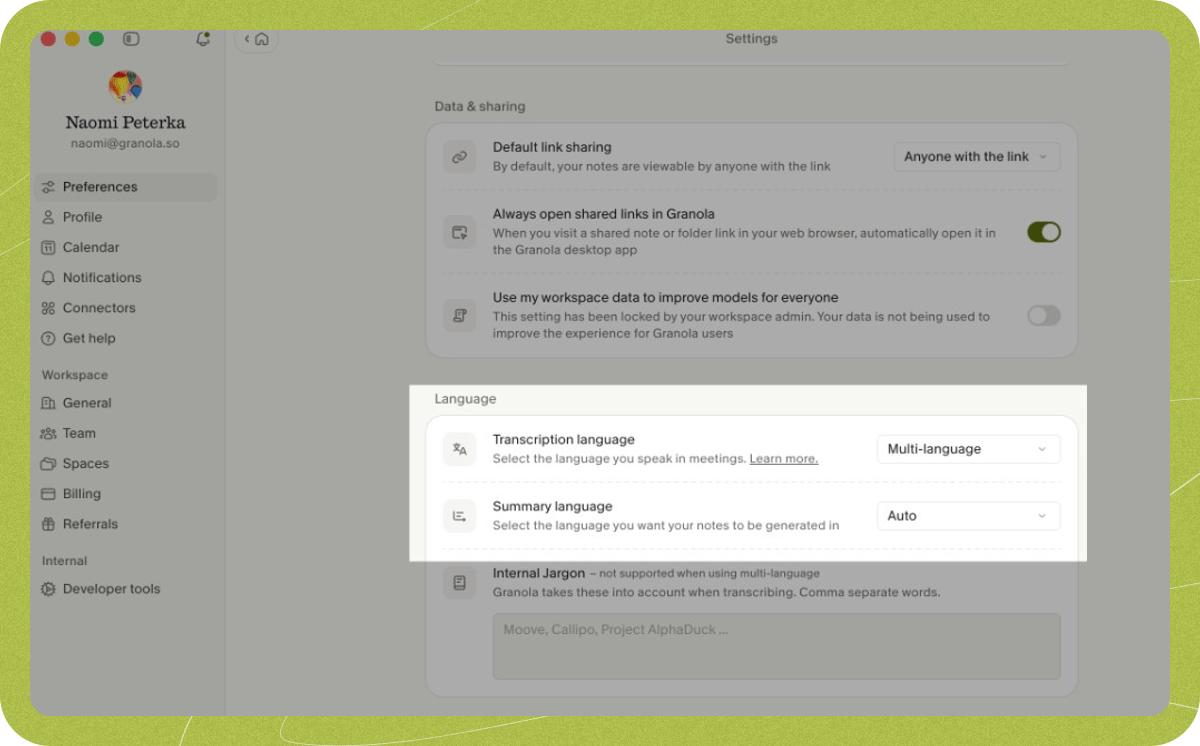
Task: Click the Profile person icon
Action: pos(48,217)
